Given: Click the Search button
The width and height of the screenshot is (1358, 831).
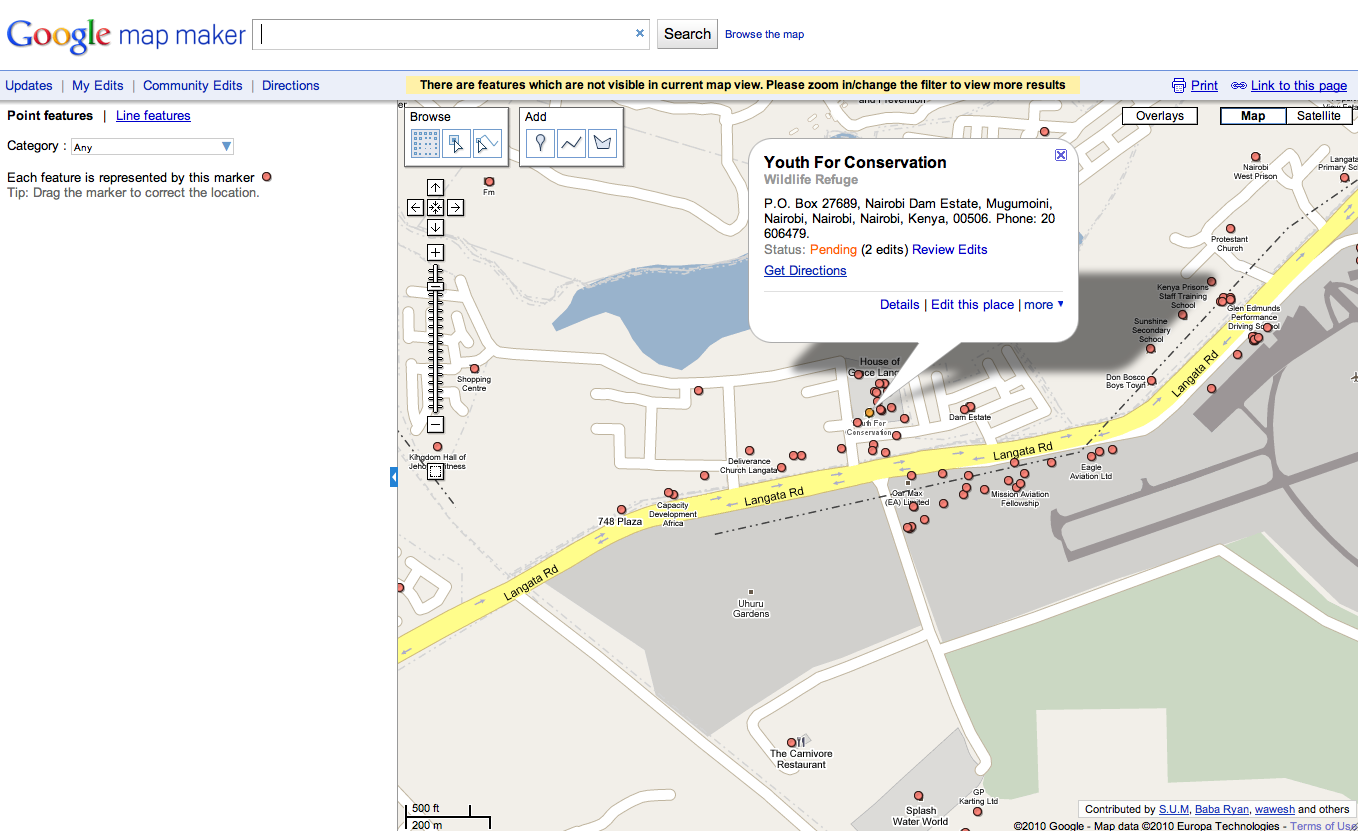Looking at the screenshot, I should click(x=687, y=34).
